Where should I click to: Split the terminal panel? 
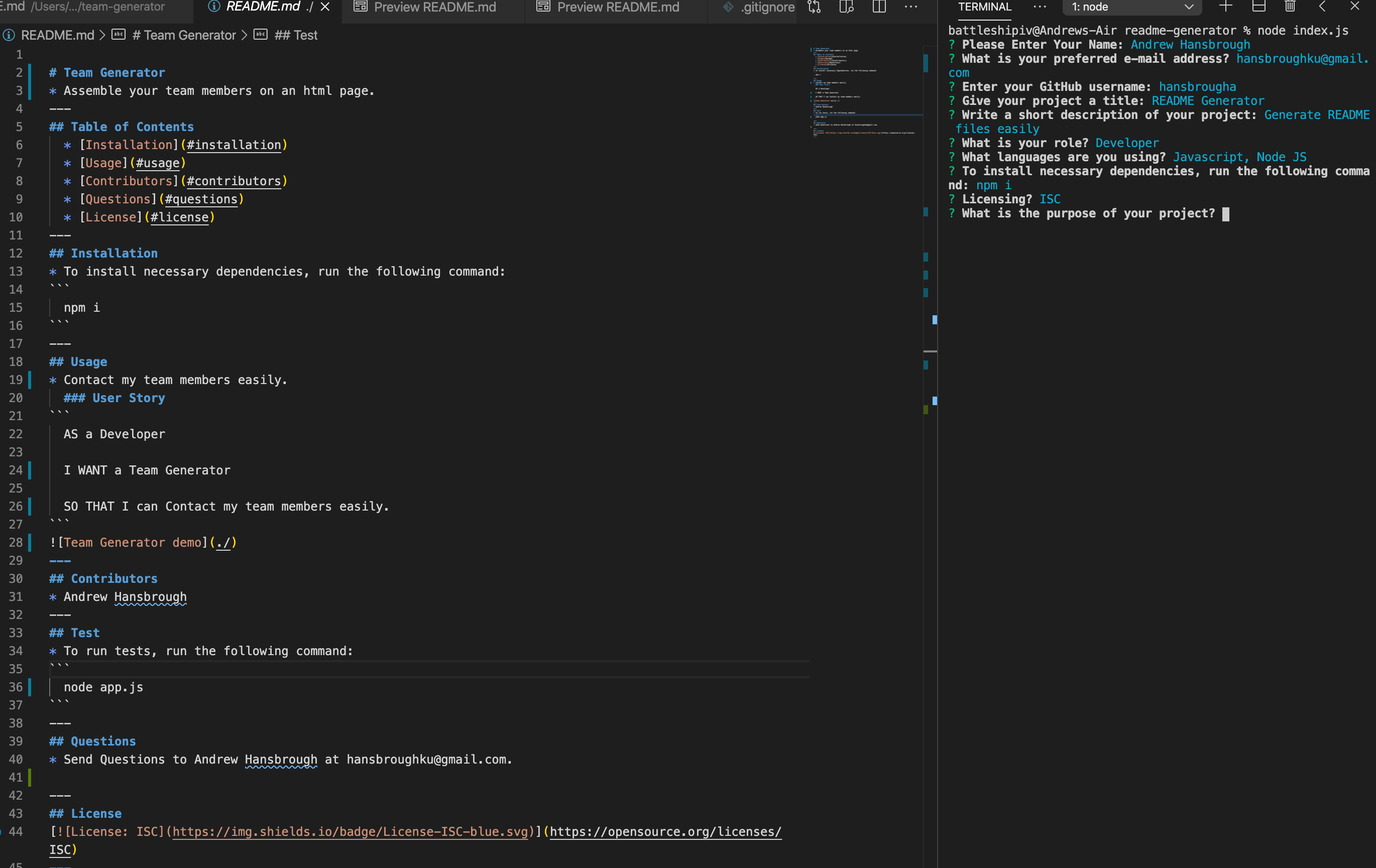1258,7
